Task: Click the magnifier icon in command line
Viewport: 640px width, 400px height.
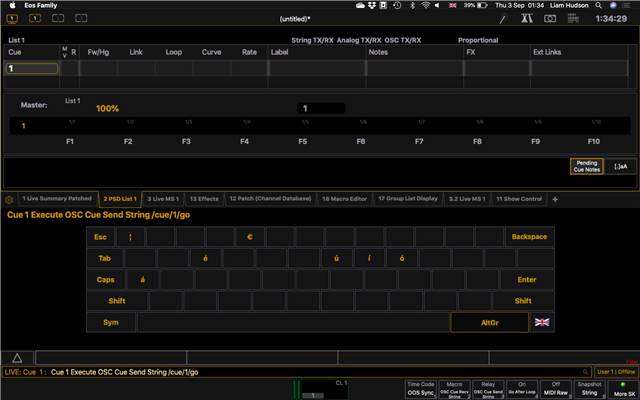Action: [x=585, y=372]
